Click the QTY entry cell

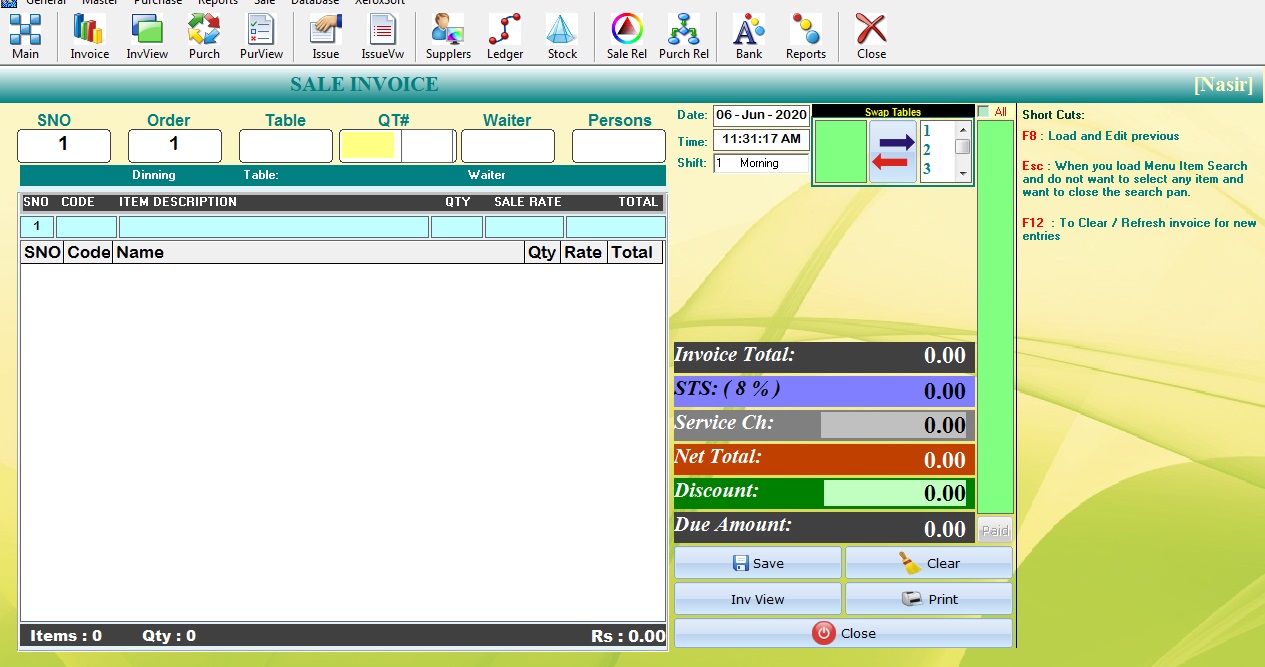coord(457,227)
